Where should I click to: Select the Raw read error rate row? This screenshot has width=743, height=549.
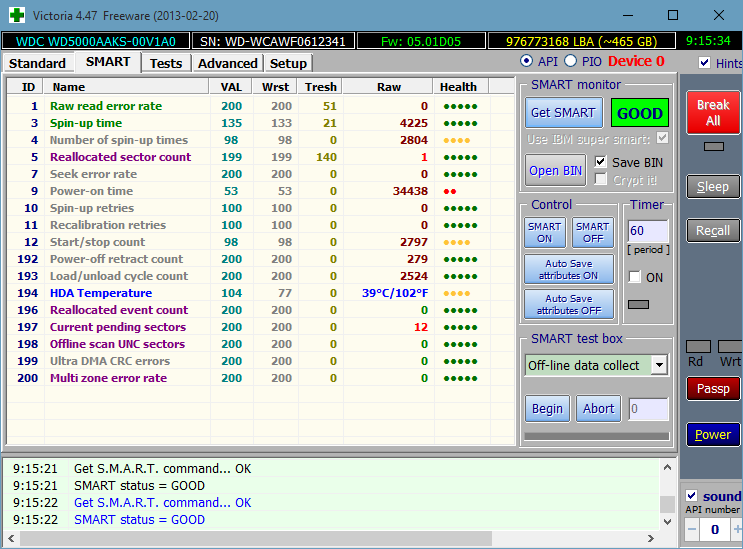click(x=261, y=106)
